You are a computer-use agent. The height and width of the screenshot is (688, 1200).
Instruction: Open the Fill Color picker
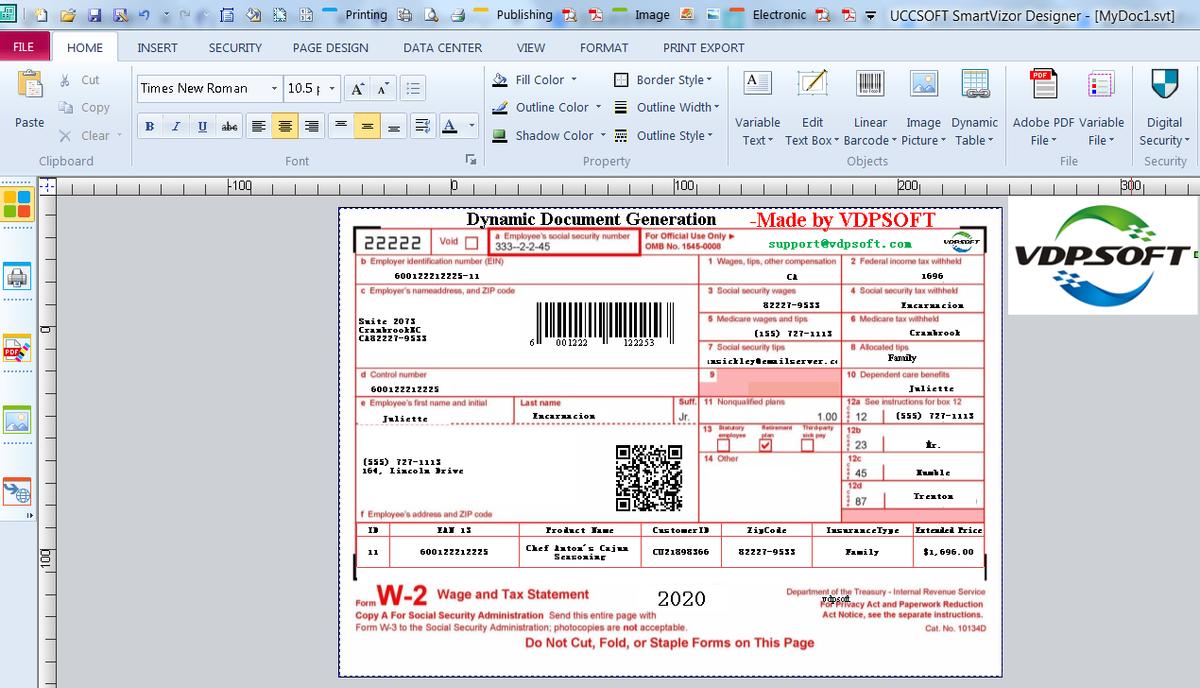pos(540,80)
